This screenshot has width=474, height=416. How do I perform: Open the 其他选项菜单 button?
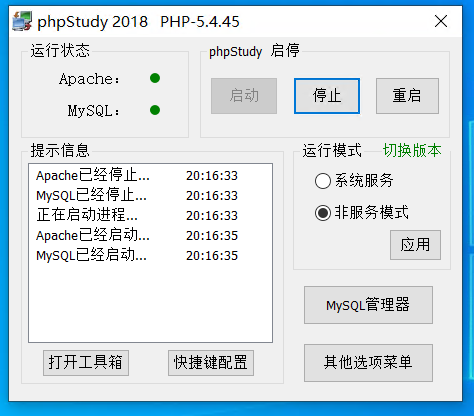click(x=368, y=363)
